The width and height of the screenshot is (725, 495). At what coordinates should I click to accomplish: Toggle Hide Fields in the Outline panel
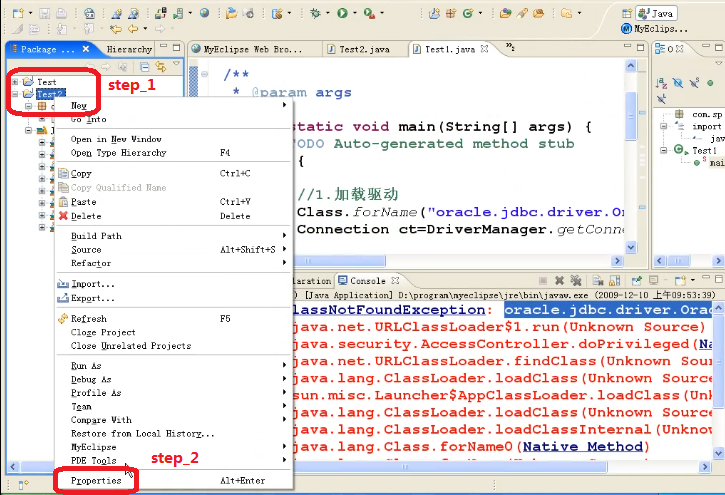(676, 85)
